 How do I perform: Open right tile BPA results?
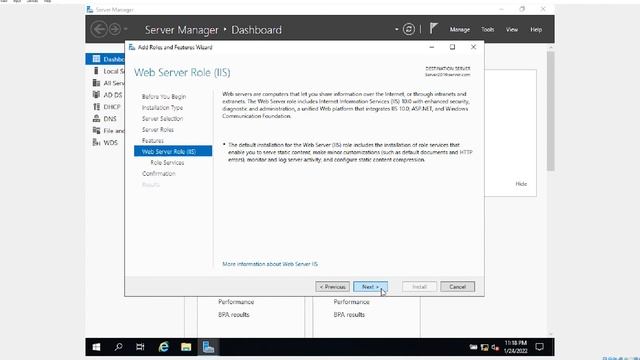(x=349, y=315)
